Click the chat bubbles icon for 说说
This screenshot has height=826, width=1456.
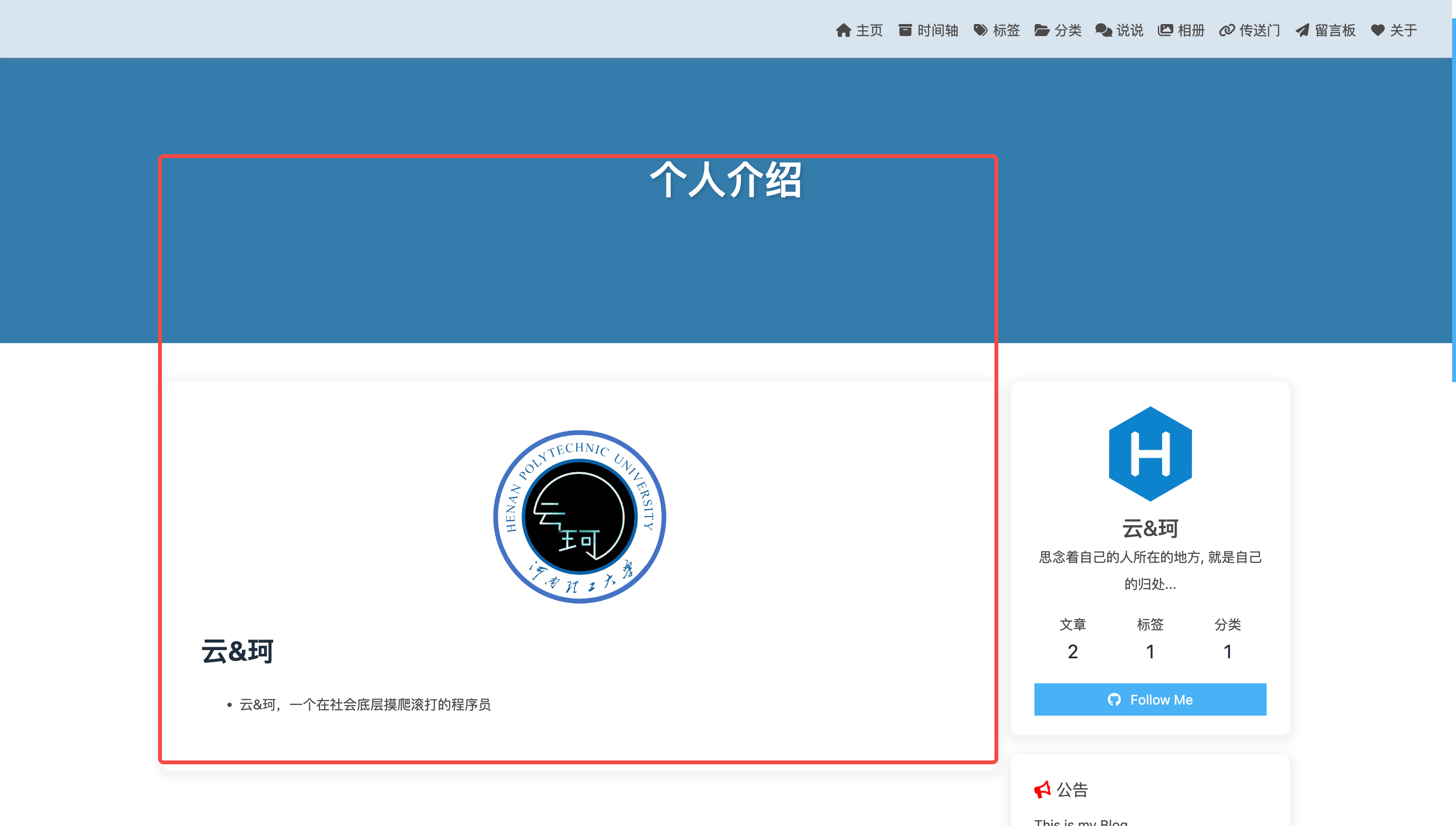coord(1103,30)
